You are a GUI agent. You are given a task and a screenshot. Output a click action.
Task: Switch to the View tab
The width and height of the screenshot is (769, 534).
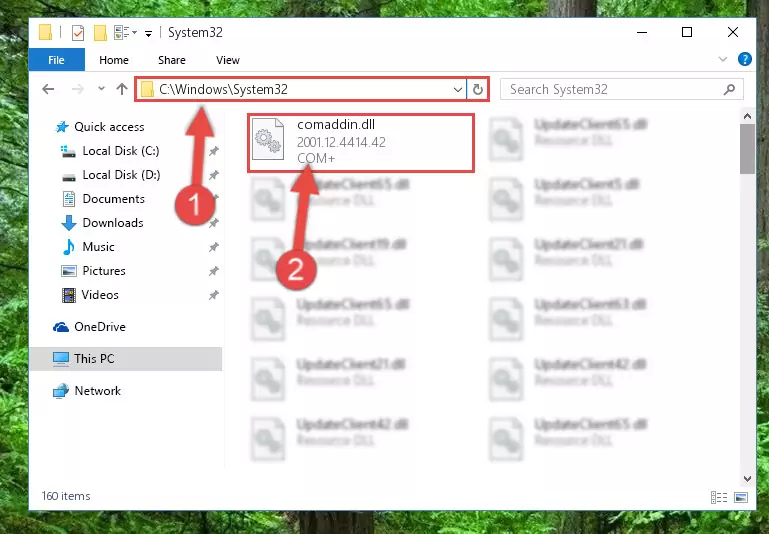tap(228, 60)
